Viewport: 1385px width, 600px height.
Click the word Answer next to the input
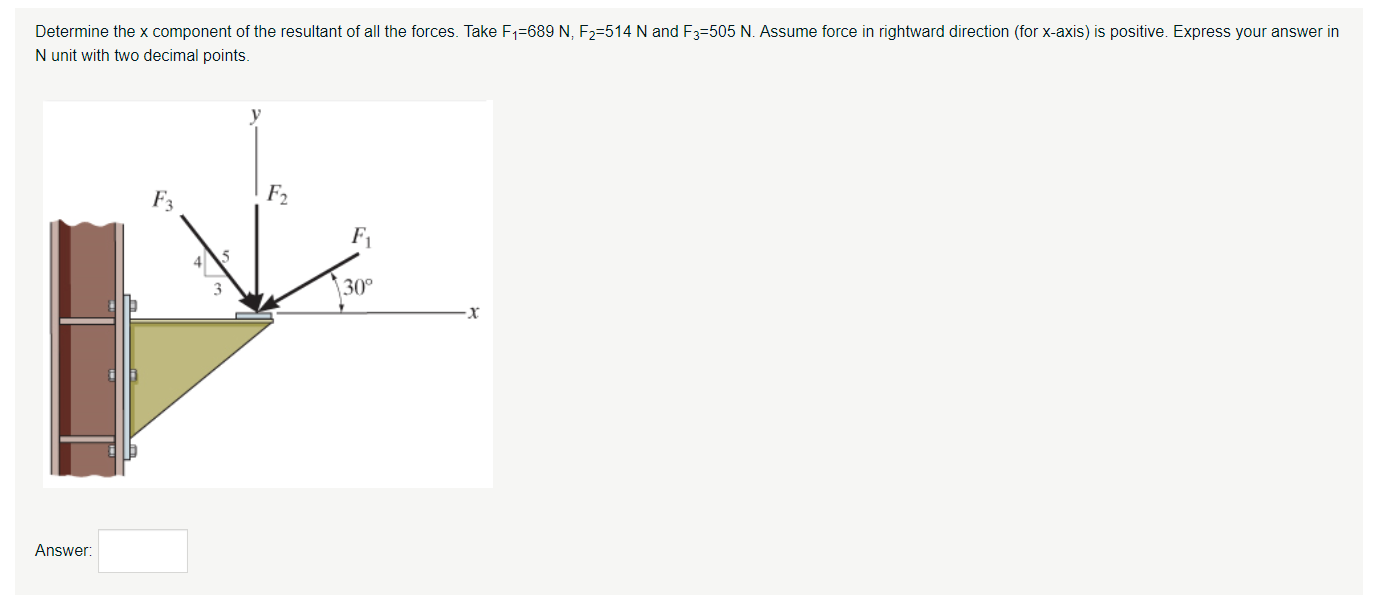[62, 549]
